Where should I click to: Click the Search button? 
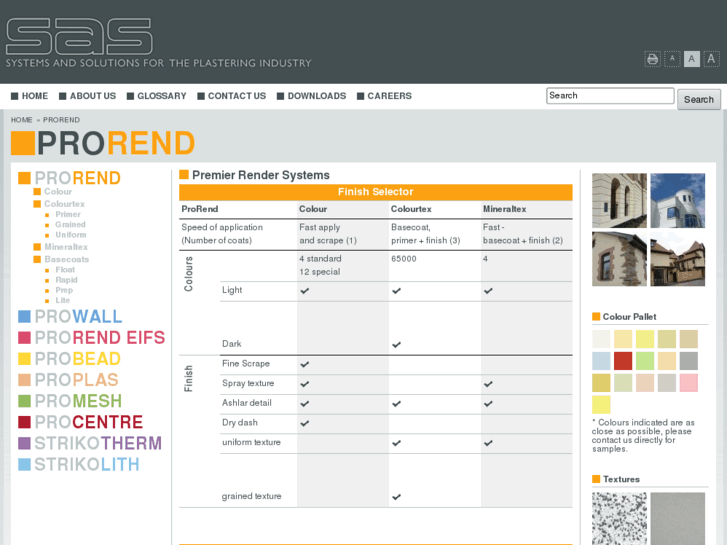pos(699,99)
